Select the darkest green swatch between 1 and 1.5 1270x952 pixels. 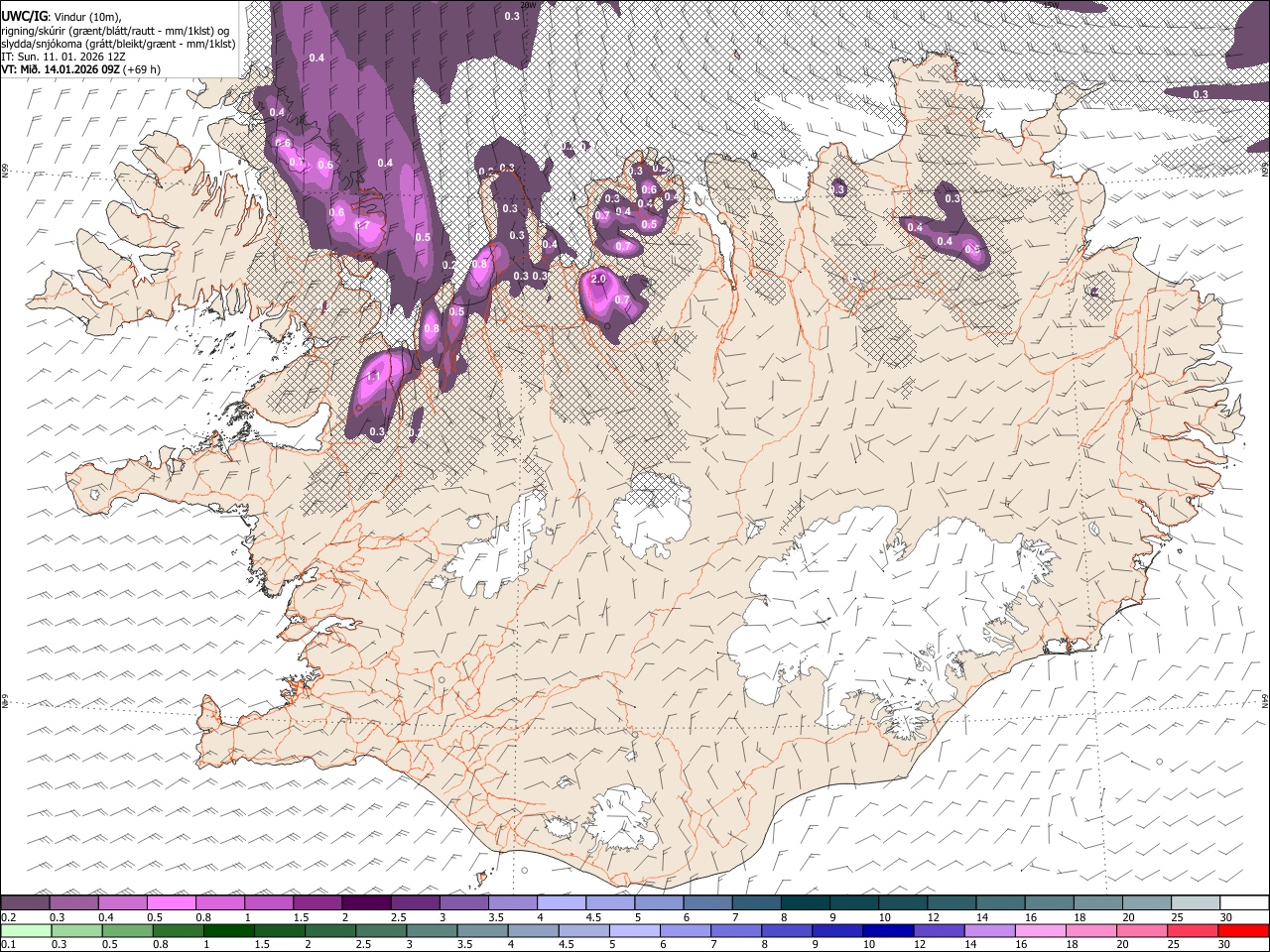tap(229, 930)
